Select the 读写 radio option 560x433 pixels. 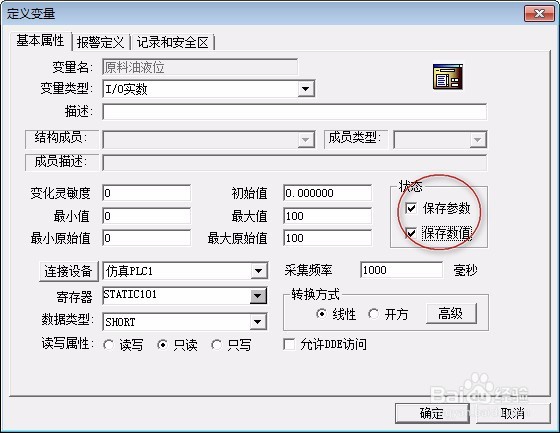coord(108,345)
